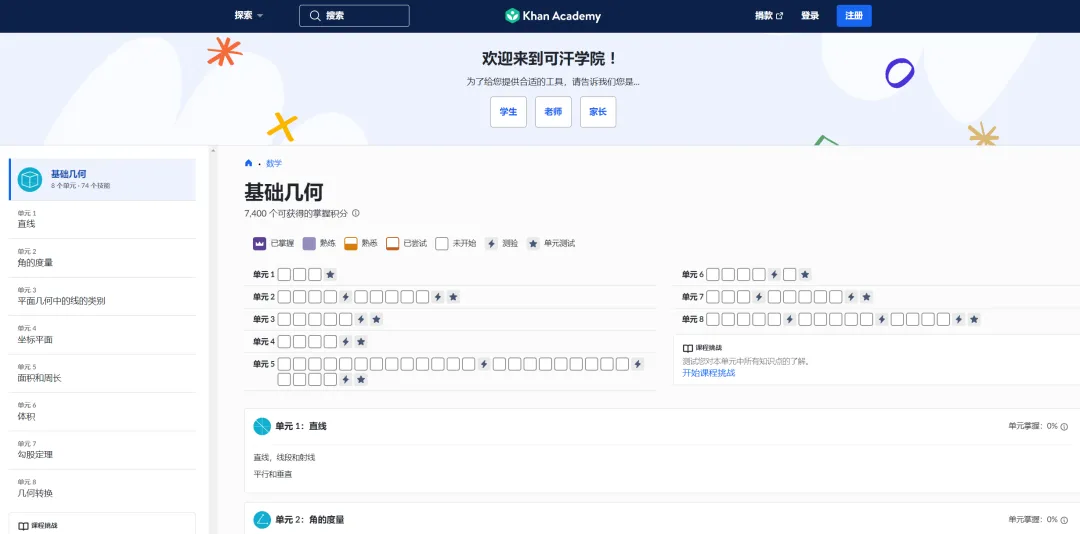This screenshot has height=534, width=1080.
Task: Click first skill box in 单元 1 row
Action: coord(284,274)
